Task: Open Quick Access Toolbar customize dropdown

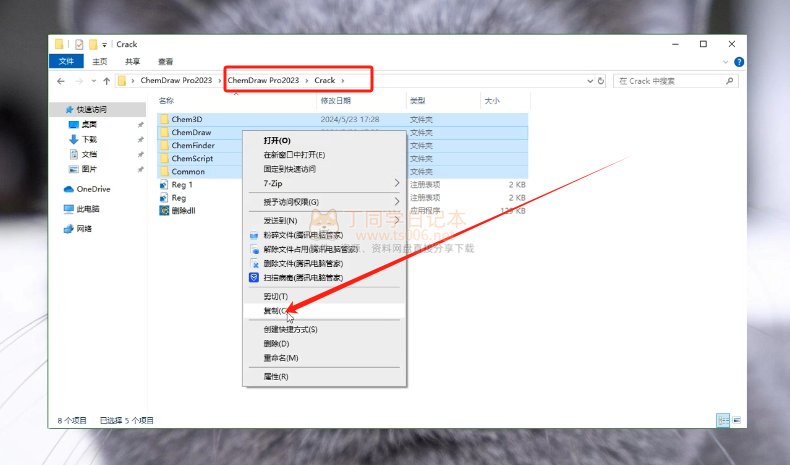Action: coord(104,45)
